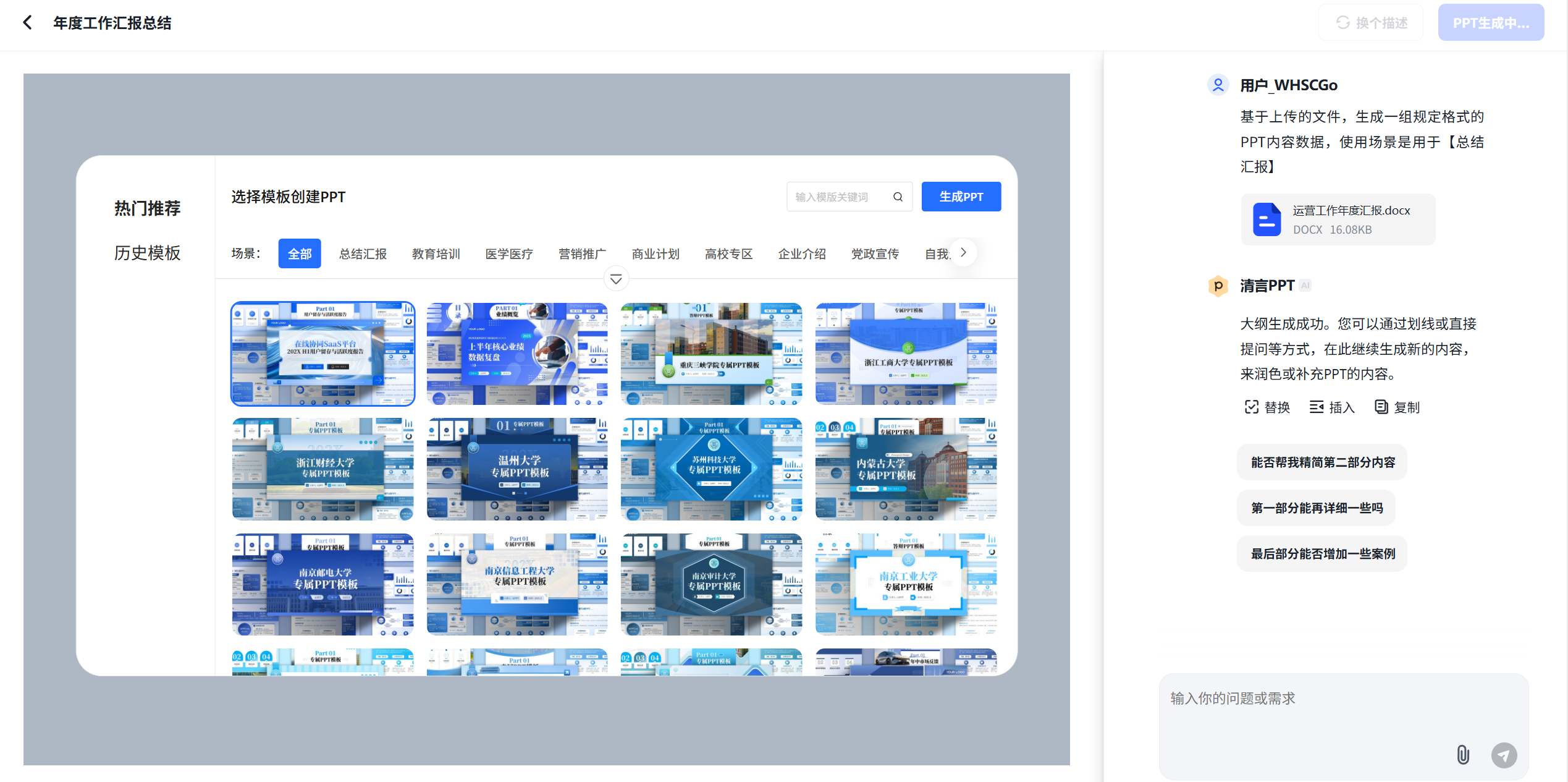The width and height of the screenshot is (1568, 782).
Task: Open the 运营工作年度汇报.docx file icon
Action: pyautogui.click(x=1267, y=219)
